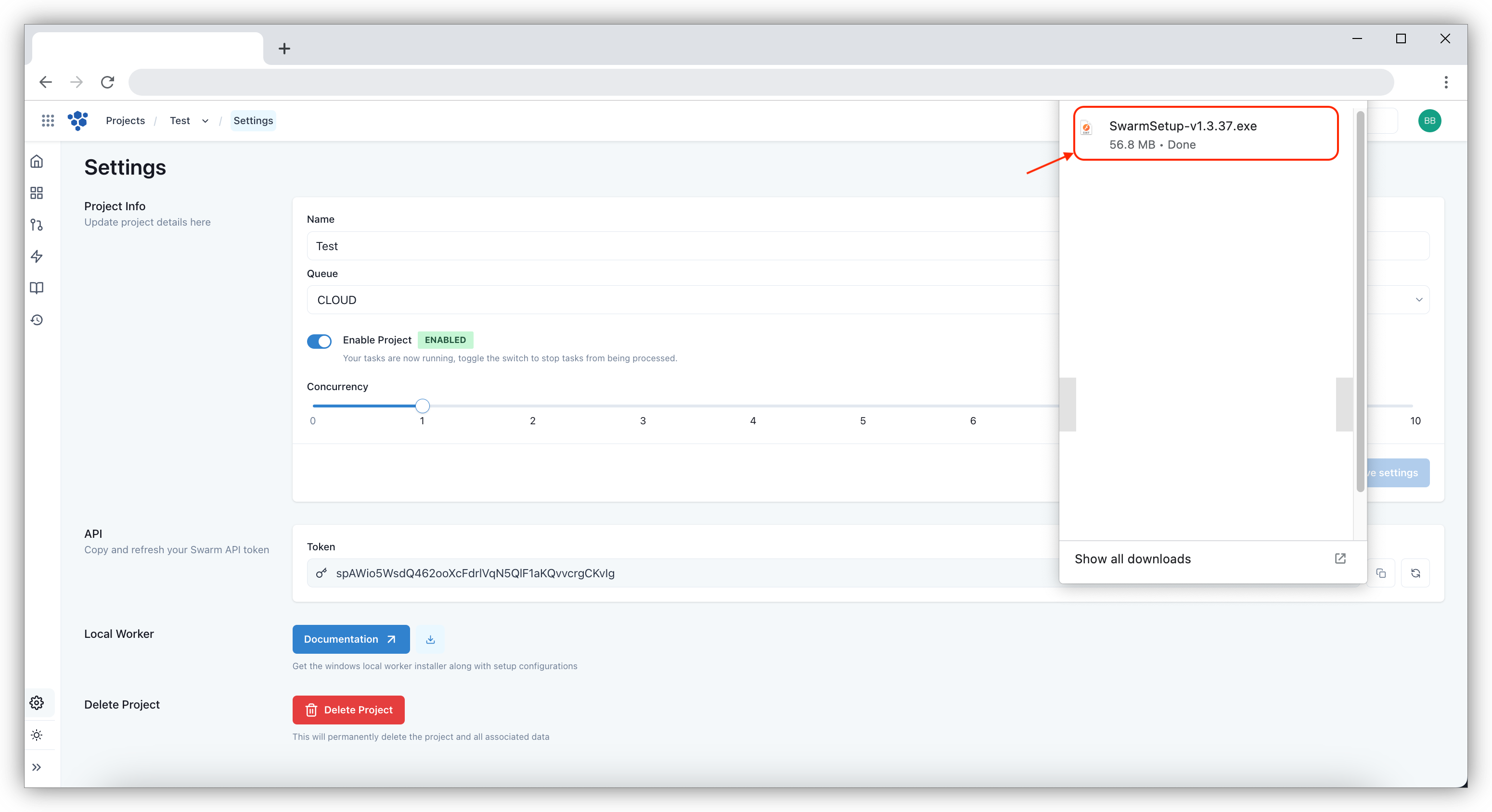Select the Settings breadcrumb tab
This screenshot has width=1492, height=812.
253,120
